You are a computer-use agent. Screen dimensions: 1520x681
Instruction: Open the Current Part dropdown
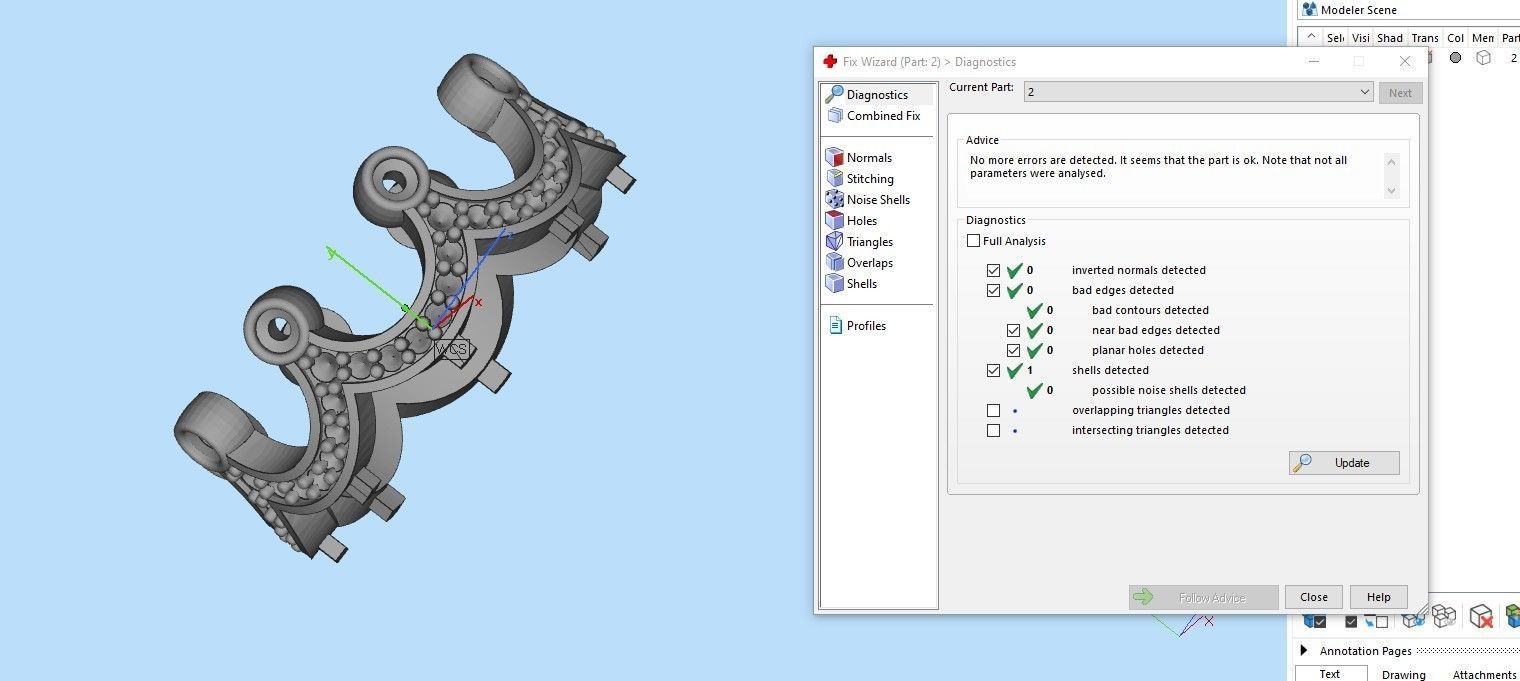tap(1198, 92)
